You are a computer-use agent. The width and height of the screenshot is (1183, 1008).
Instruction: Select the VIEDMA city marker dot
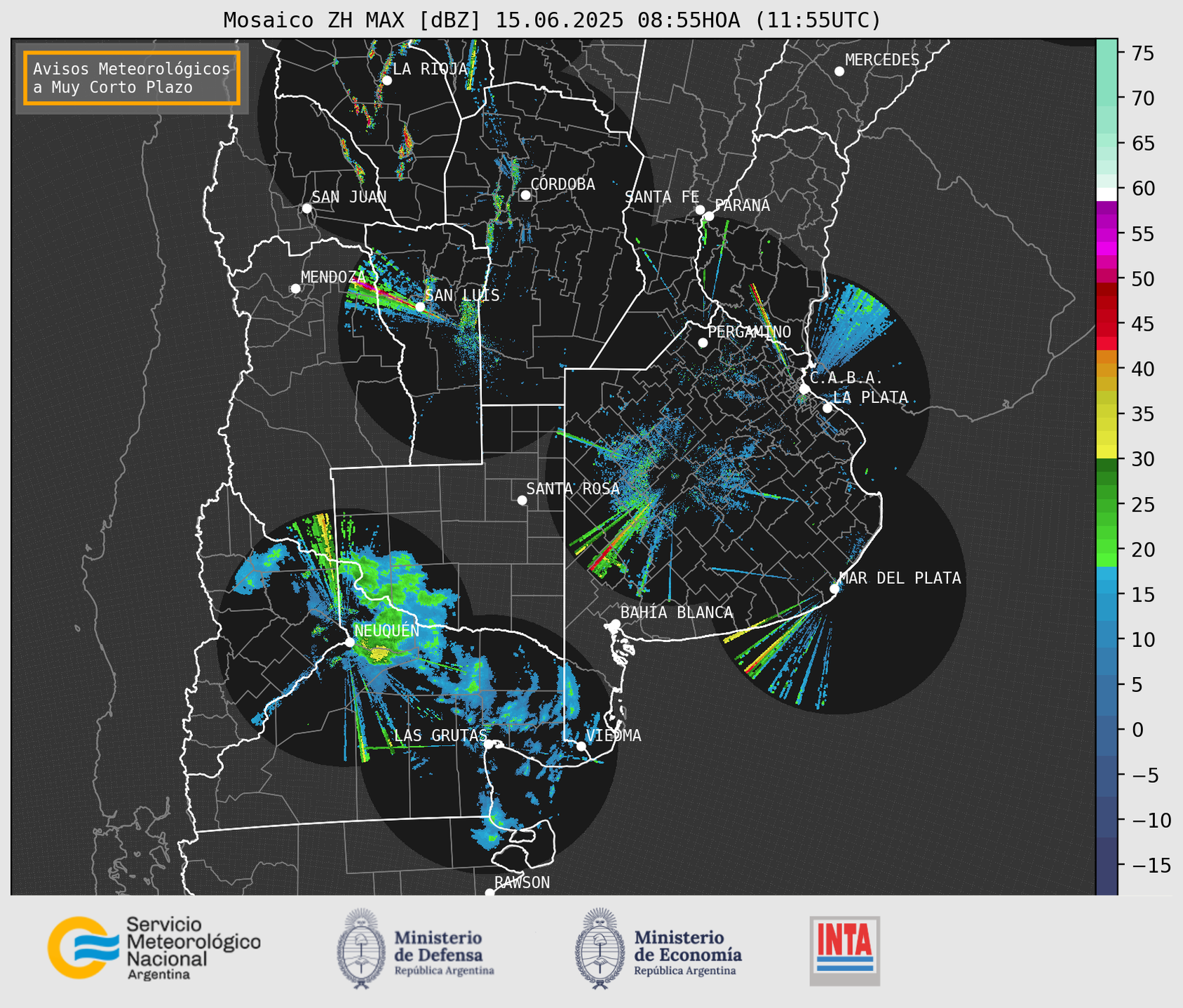click(581, 746)
